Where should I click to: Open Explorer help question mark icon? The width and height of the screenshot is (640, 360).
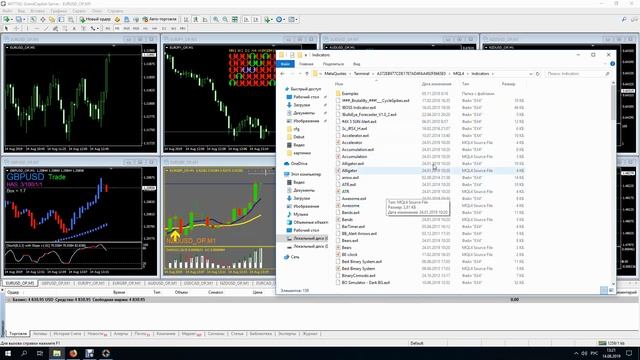pos(612,64)
